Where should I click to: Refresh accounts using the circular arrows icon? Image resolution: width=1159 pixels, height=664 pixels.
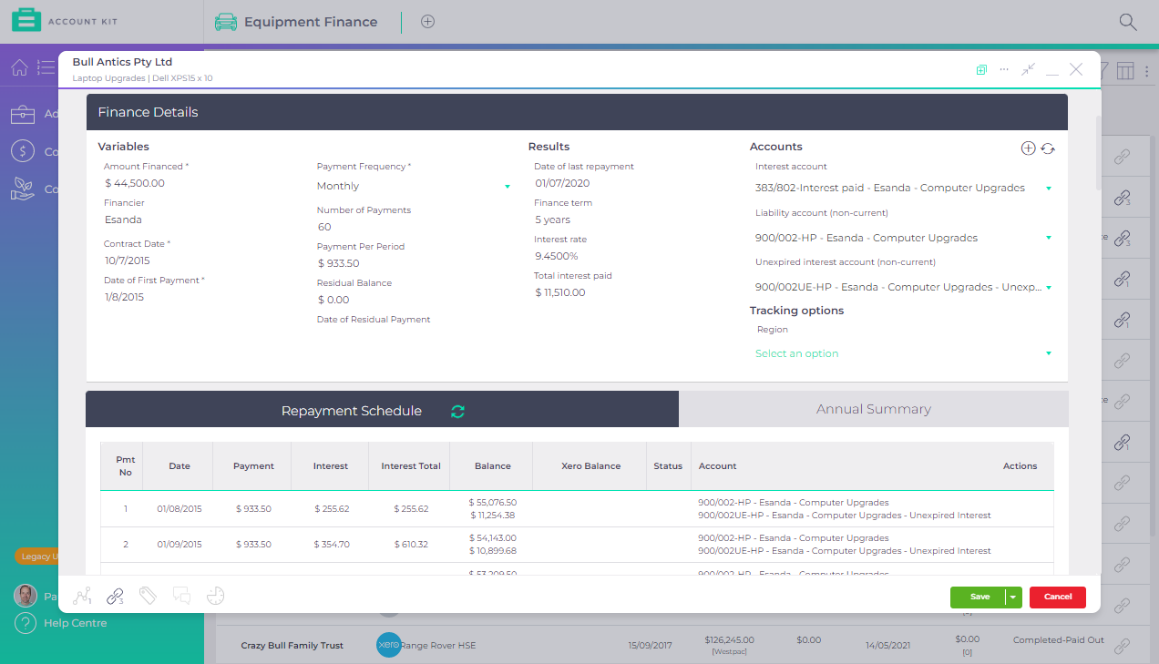[x=1048, y=147]
